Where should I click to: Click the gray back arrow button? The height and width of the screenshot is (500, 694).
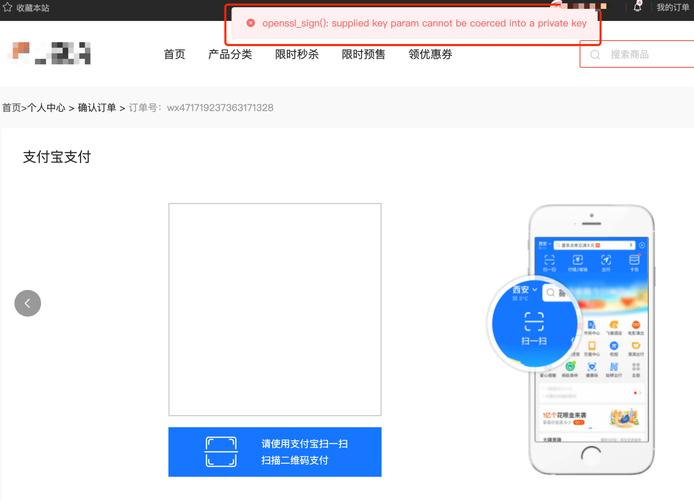point(28,303)
